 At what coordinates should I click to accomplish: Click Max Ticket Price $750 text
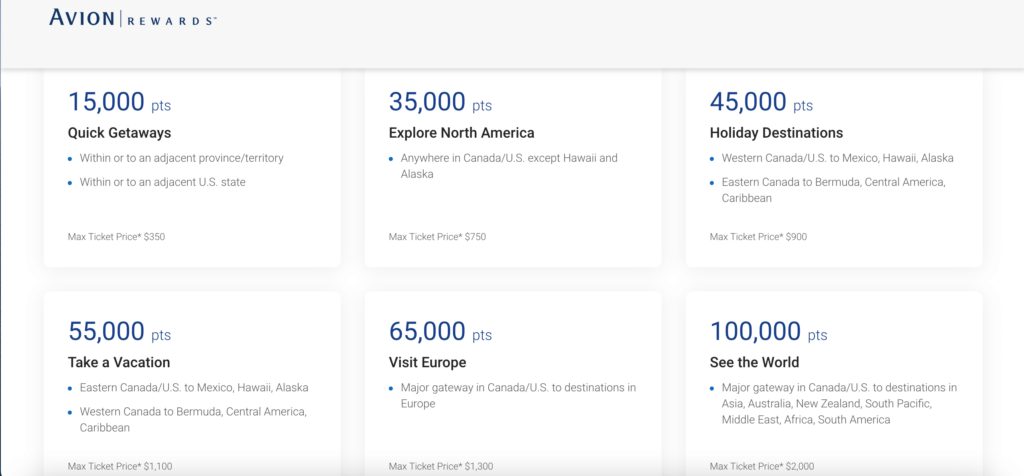(x=437, y=237)
